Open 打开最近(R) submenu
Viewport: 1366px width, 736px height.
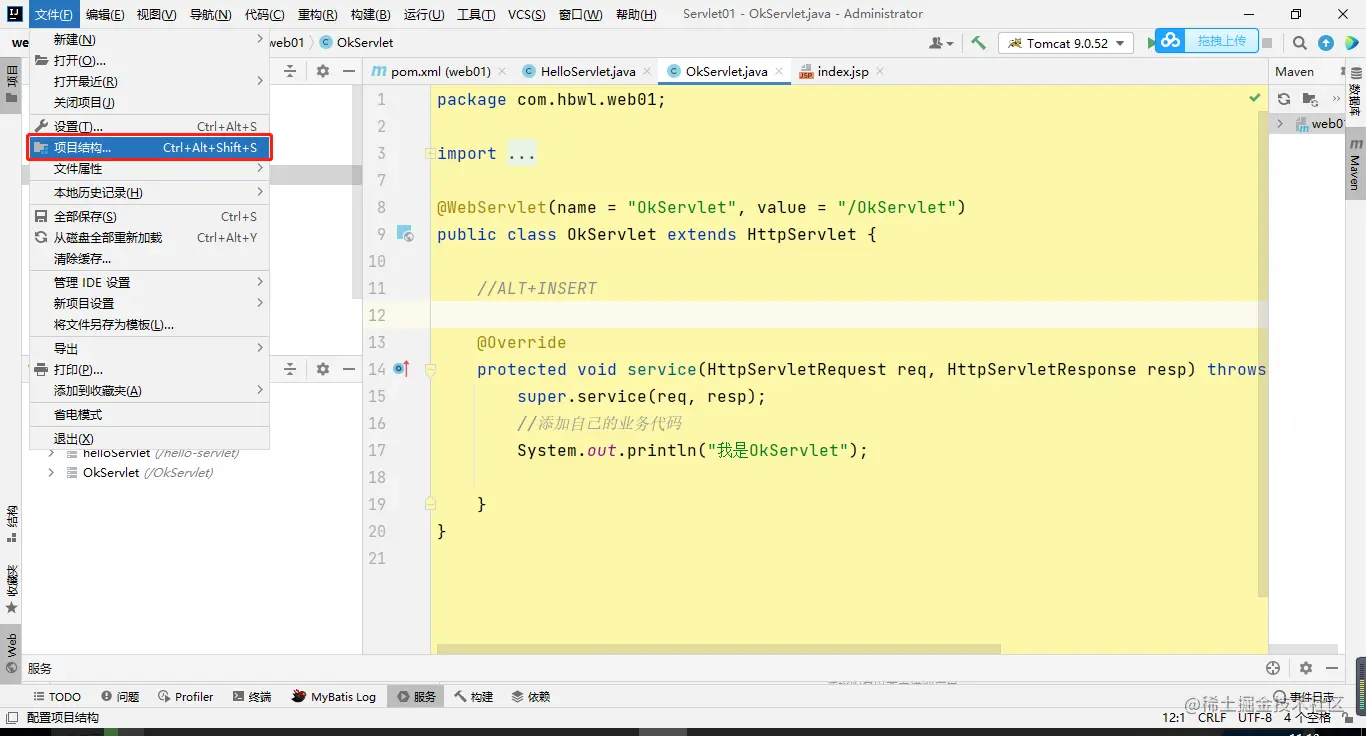point(148,81)
